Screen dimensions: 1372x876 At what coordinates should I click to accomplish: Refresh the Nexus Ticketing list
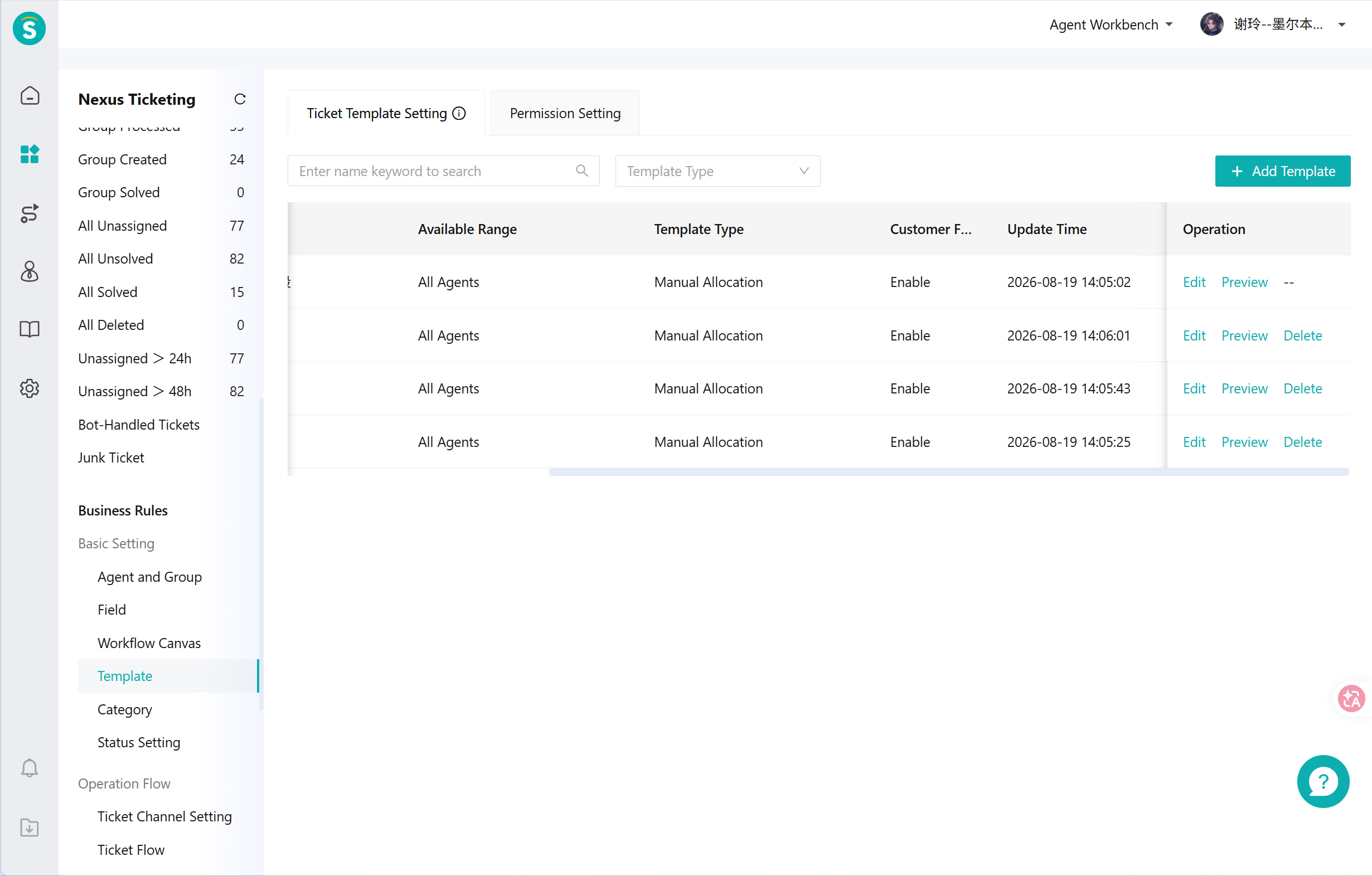(240, 99)
